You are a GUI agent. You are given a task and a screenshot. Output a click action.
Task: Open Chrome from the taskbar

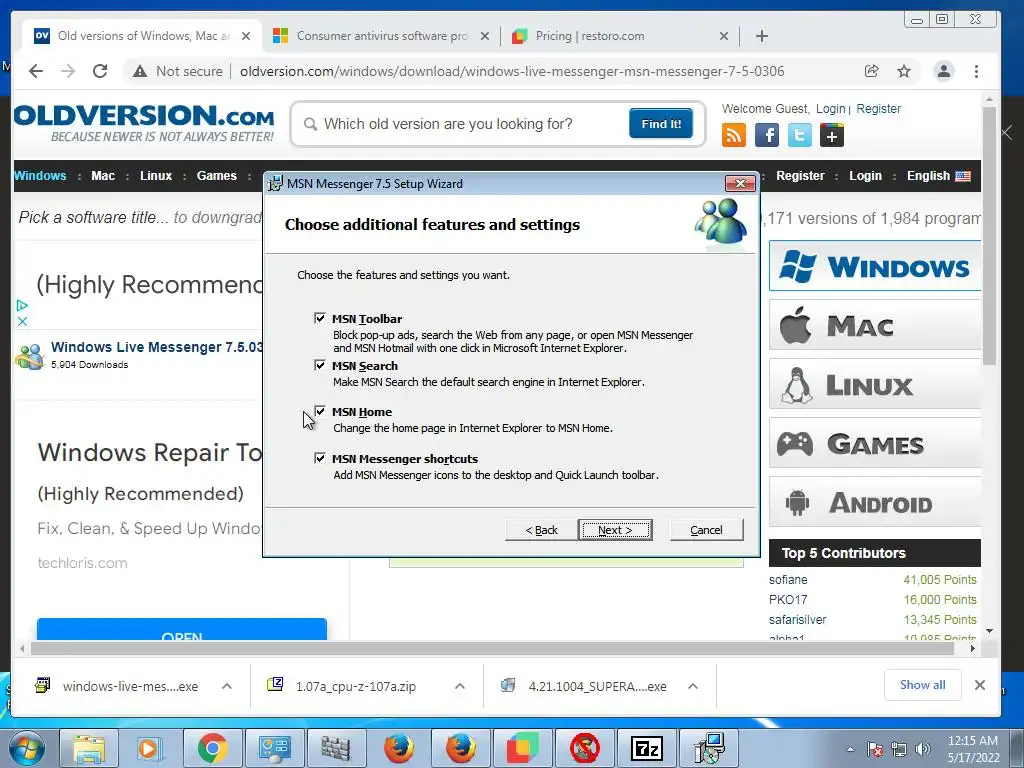[x=212, y=748]
